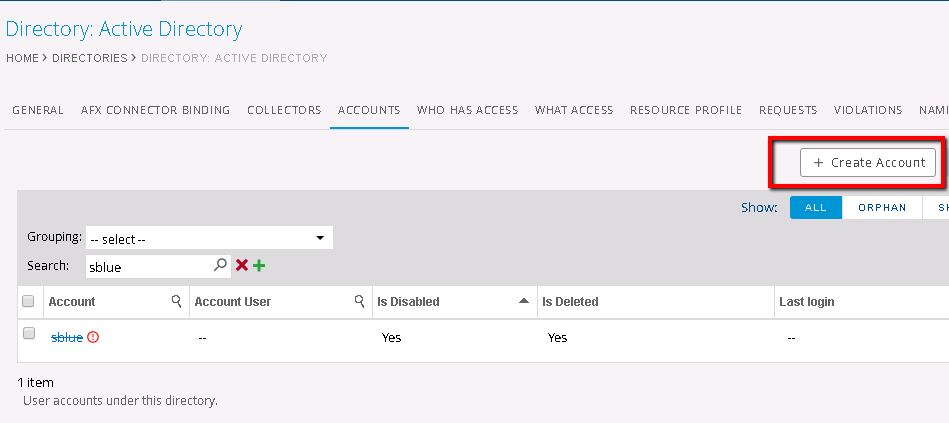Click the Is Disabled sort arrow
Screen dimensions: 949x423
click(524, 302)
